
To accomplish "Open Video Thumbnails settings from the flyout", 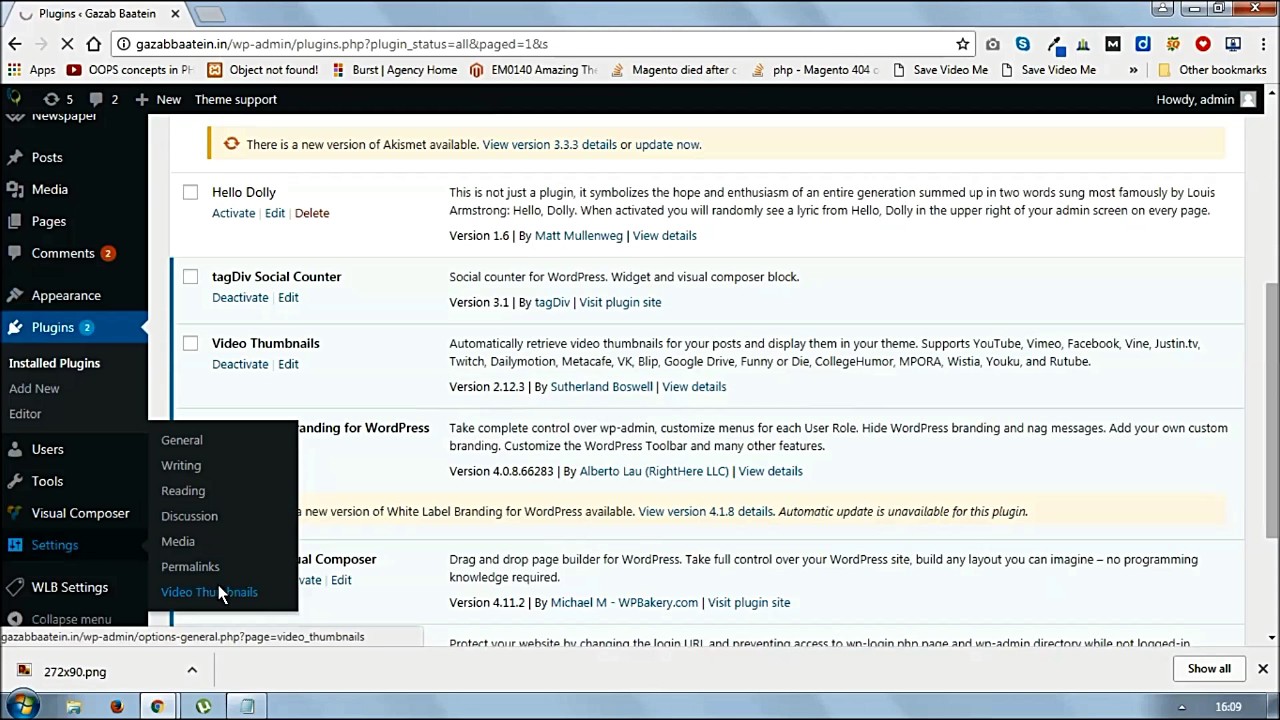I will [x=209, y=592].
